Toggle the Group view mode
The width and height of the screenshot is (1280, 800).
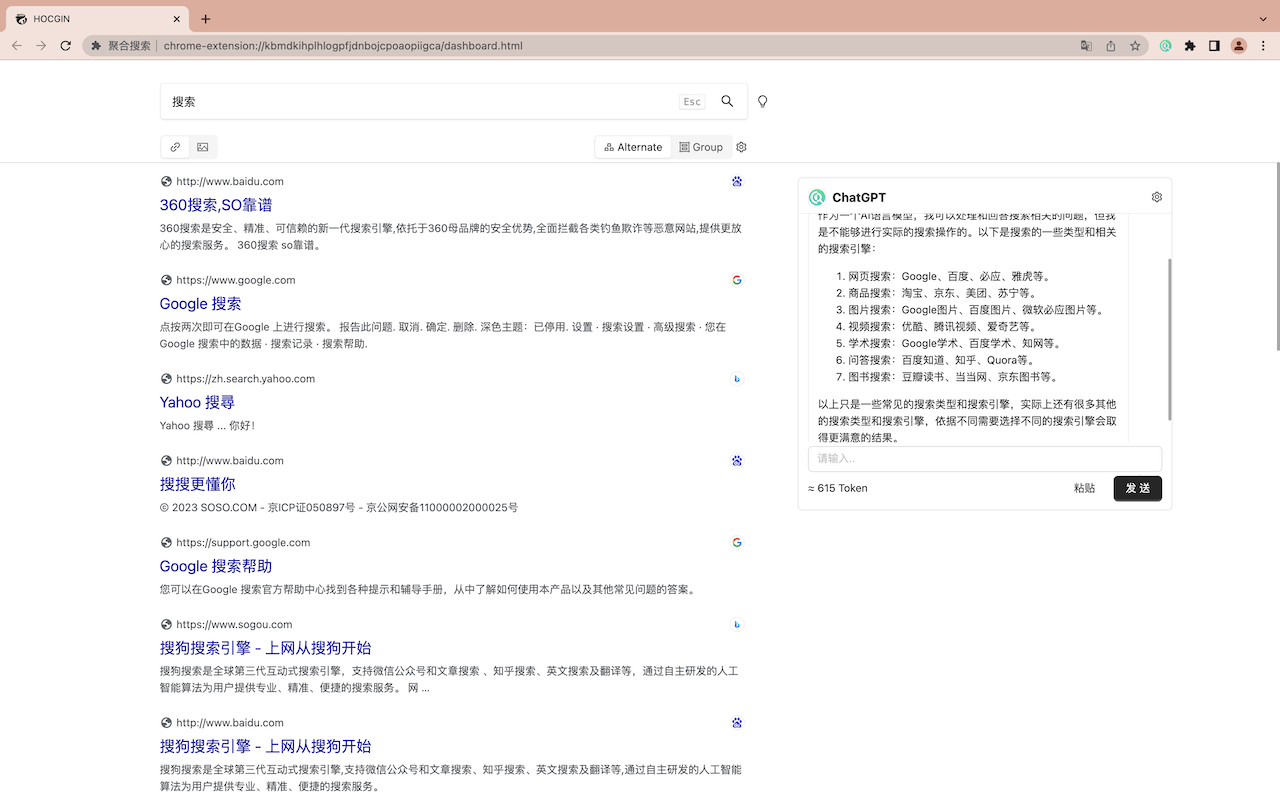tap(701, 146)
